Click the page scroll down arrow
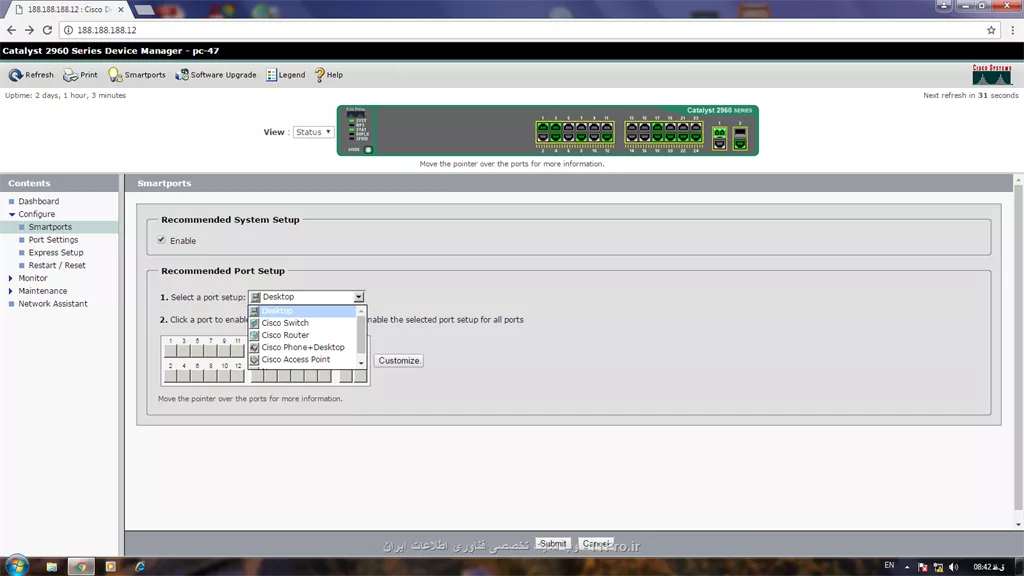This screenshot has height=576, width=1024. pos(1018,524)
